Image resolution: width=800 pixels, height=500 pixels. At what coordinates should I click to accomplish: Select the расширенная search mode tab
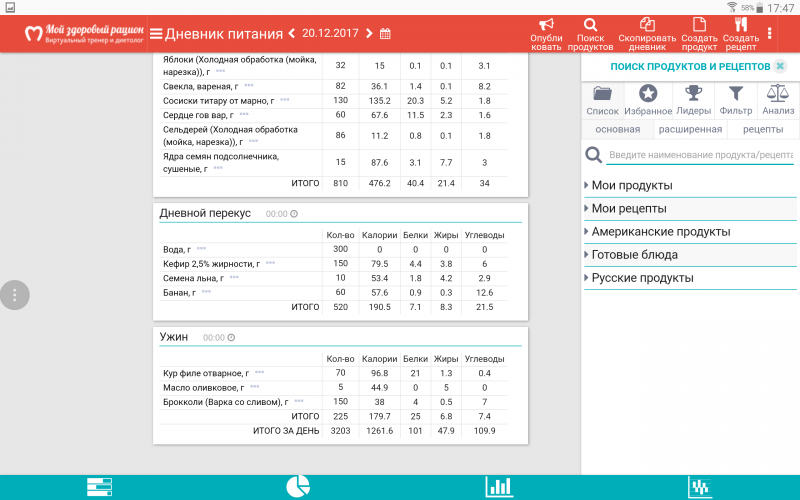click(x=689, y=129)
